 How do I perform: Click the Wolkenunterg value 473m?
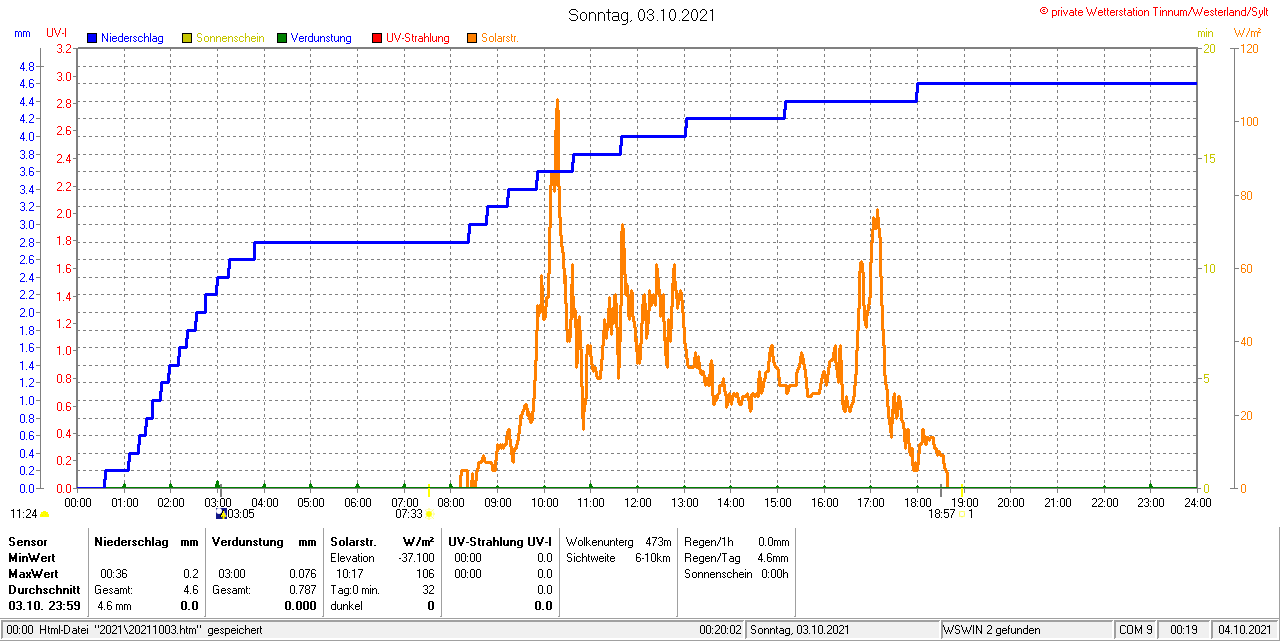[658, 541]
